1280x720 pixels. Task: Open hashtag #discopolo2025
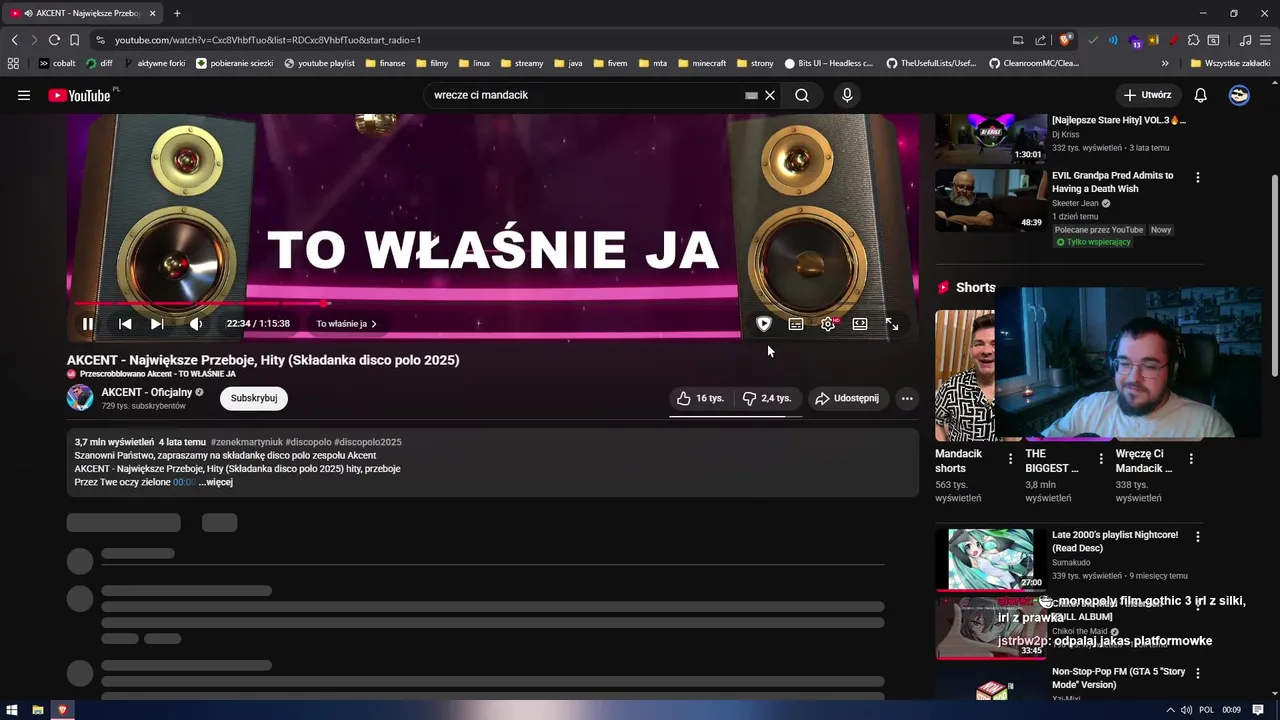pyautogui.click(x=368, y=442)
